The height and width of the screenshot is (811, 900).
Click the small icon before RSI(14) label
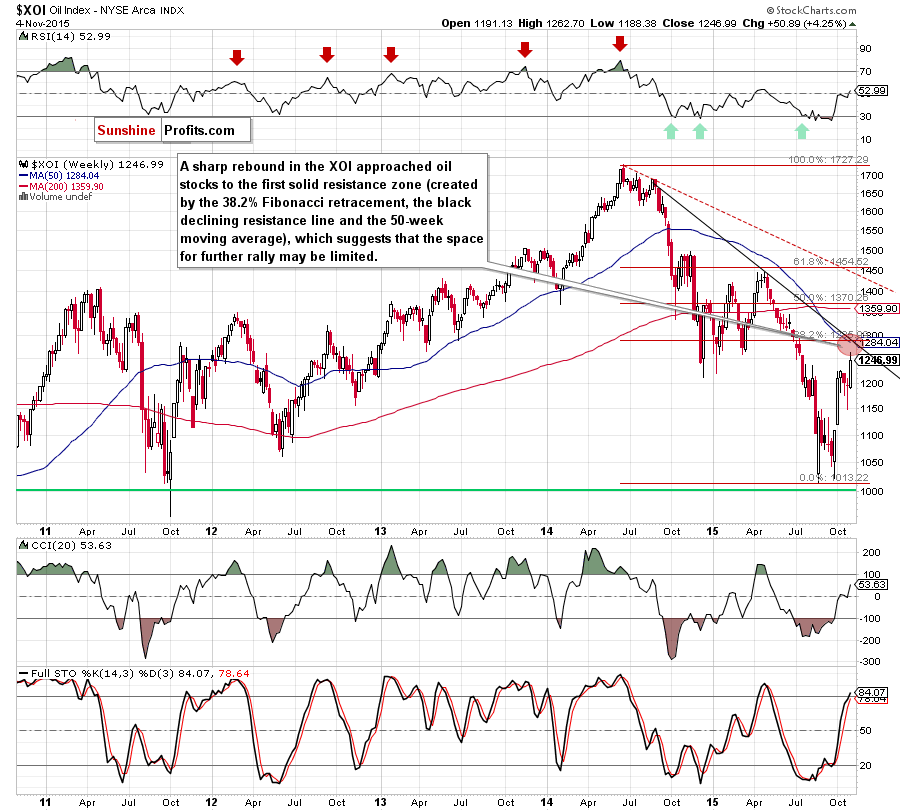point(24,36)
